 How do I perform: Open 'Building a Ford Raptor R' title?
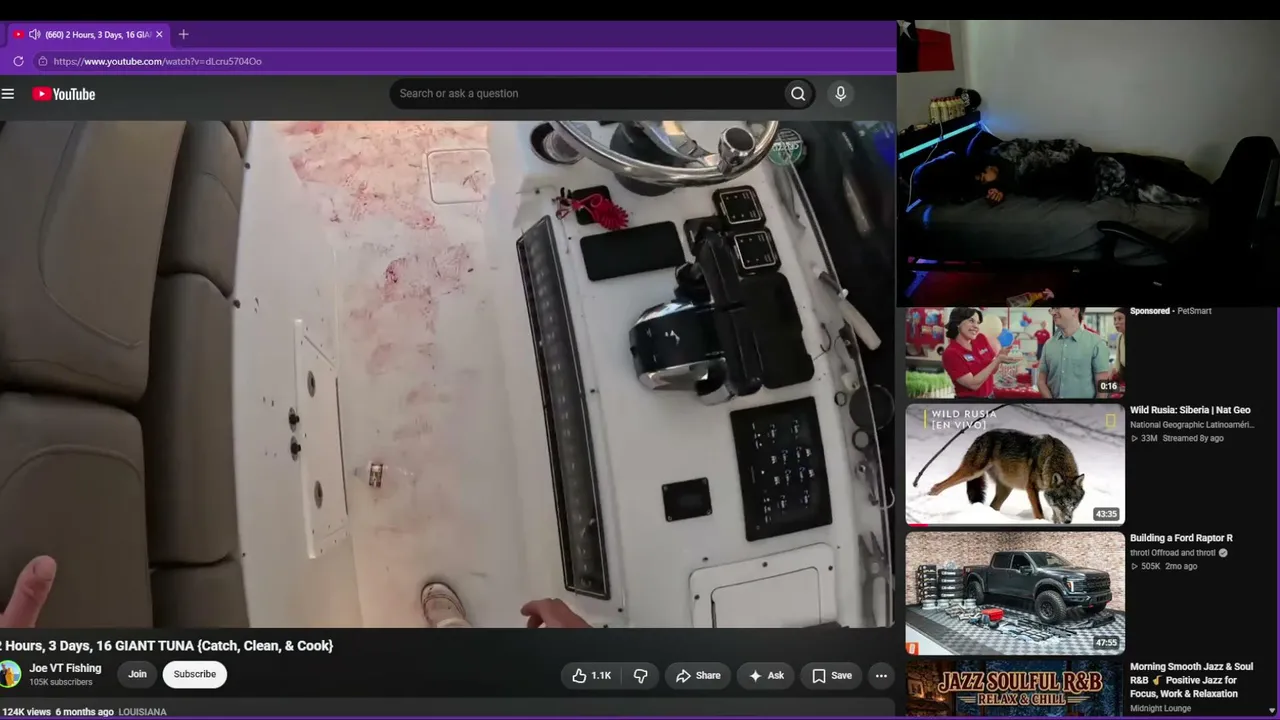(x=1181, y=538)
